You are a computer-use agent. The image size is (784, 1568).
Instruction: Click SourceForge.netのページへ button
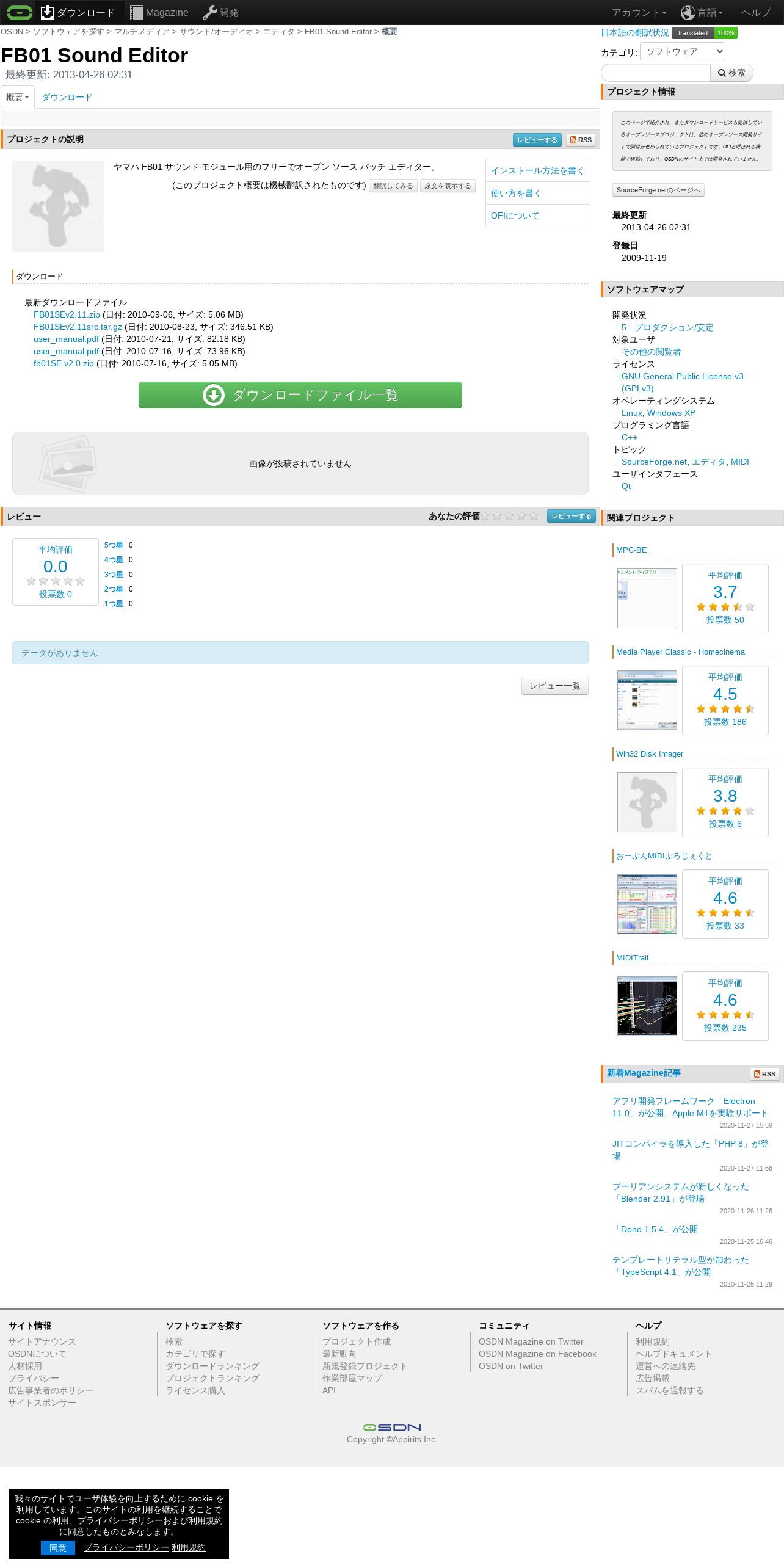click(658, 190)
